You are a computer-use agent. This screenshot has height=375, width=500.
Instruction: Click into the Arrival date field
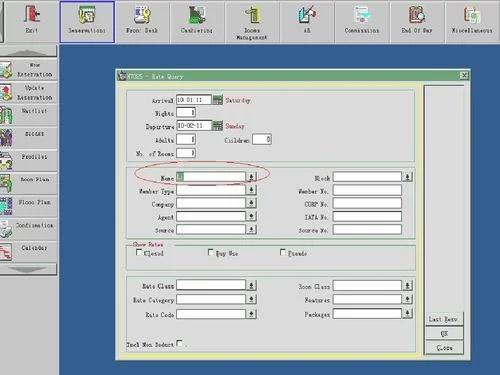194,100
